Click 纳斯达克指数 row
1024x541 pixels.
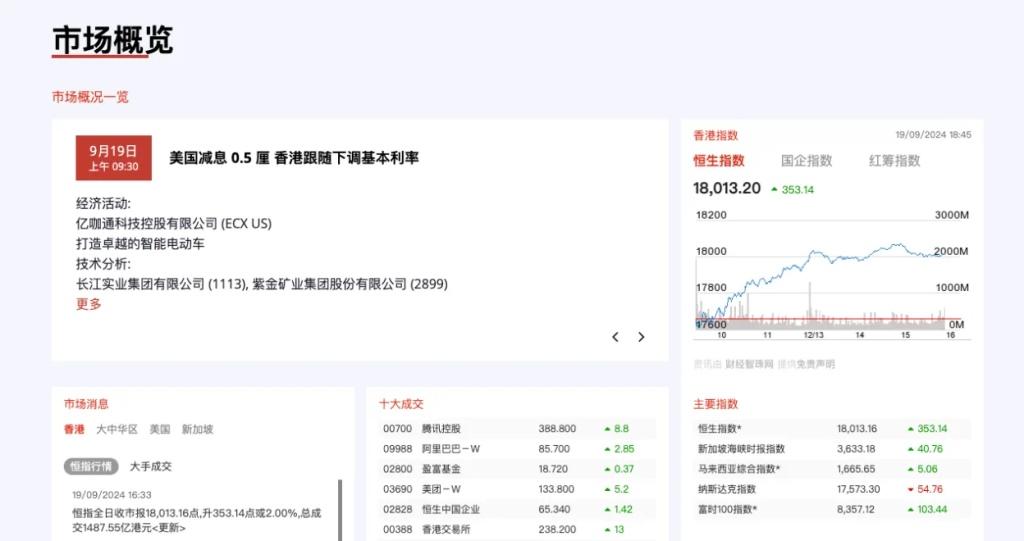(832, 489)
